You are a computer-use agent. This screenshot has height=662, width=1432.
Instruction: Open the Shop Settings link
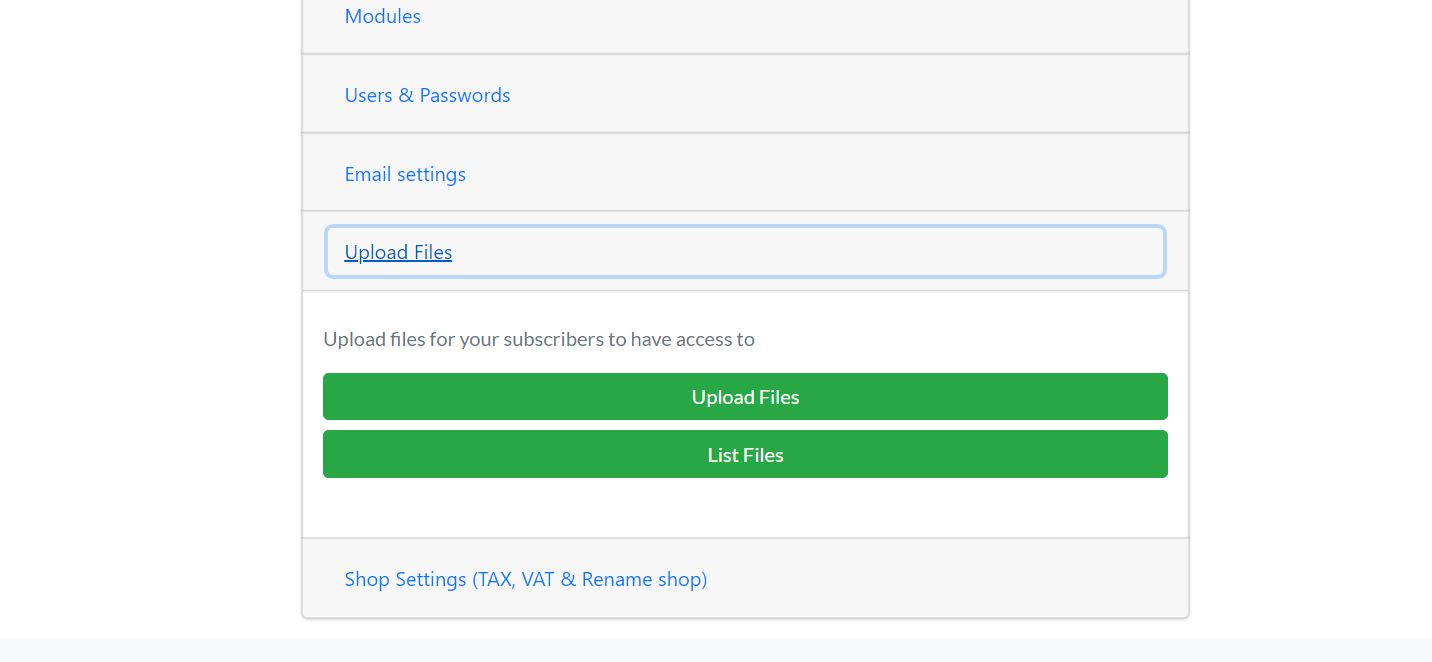point(525,579)
